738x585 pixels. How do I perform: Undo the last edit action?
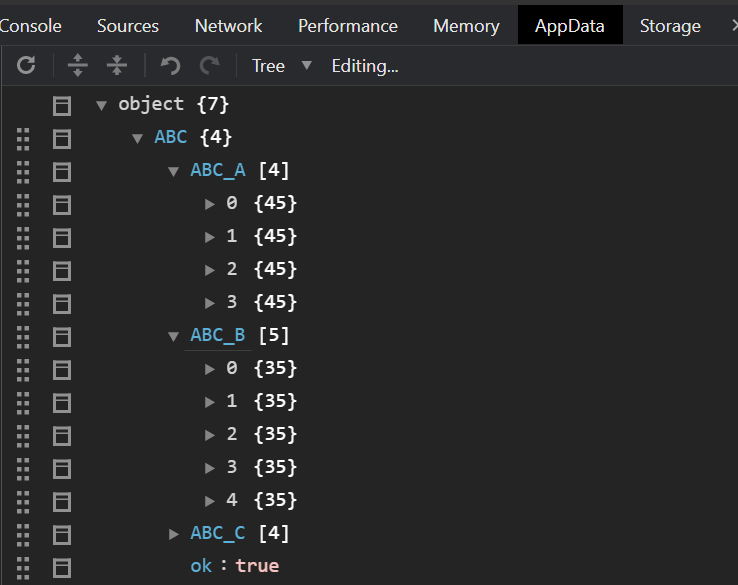pos(171,66)
